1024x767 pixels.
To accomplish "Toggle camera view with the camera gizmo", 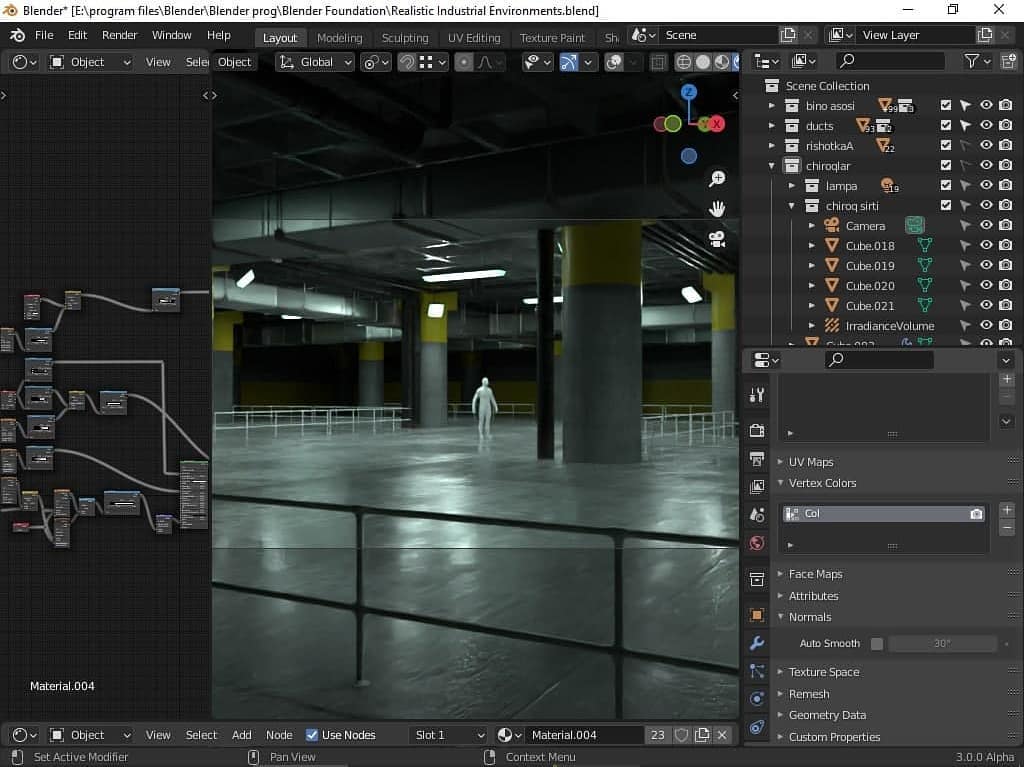I will (717, 239).
